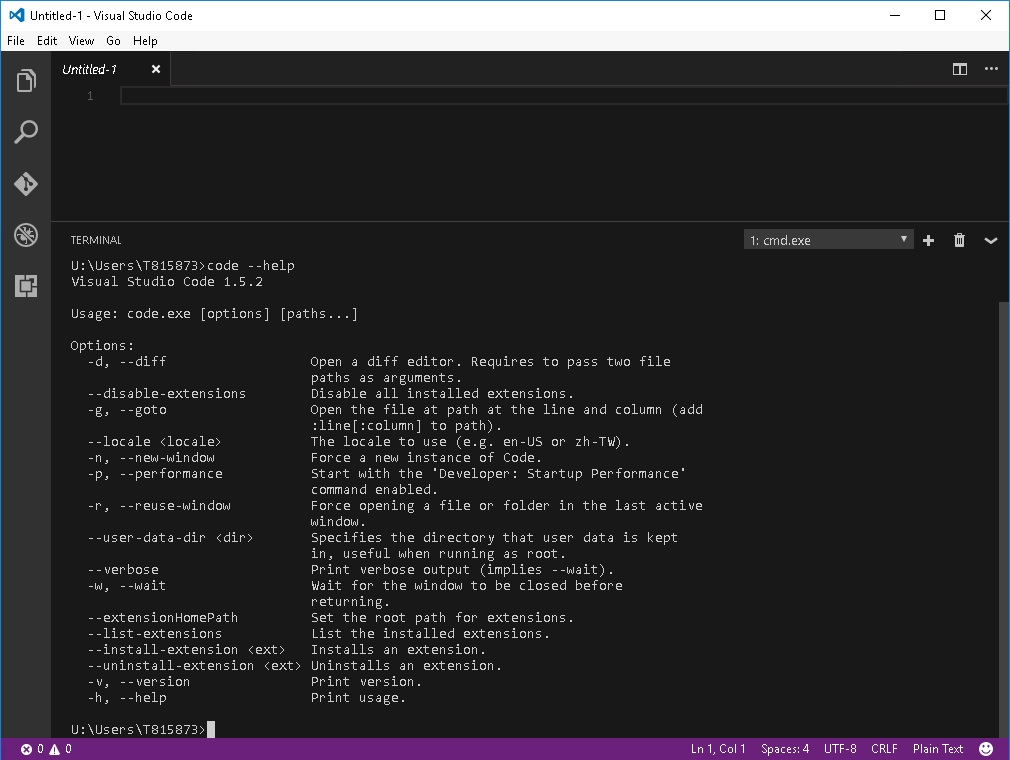Click the '--locale <locale>' option text
The image size is (1010, 760).
155,441
